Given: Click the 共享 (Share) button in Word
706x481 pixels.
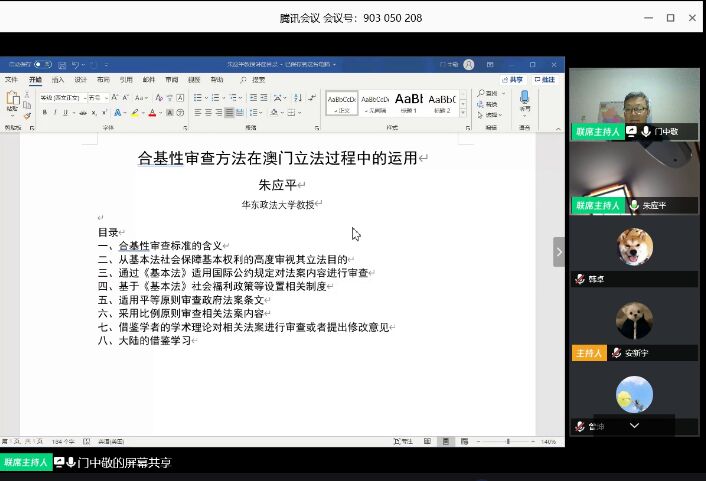Looking at the screenshot, I should (x=514, y=80).
